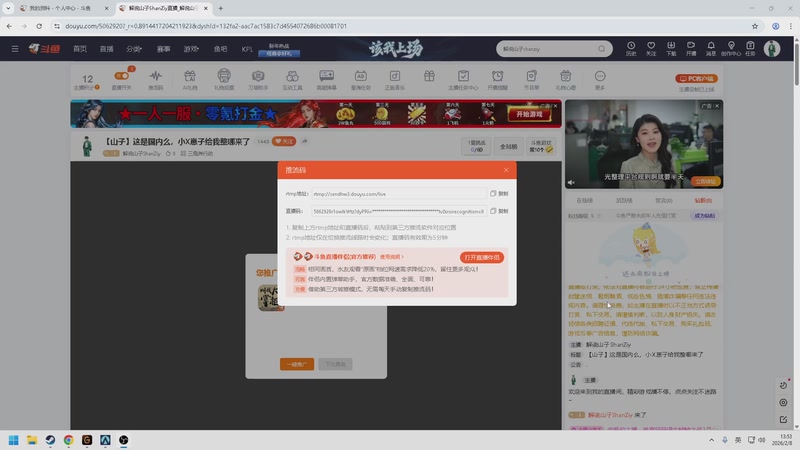The image size is (800, 450).
Task: Reload the browser page
Action: point(39,26)
